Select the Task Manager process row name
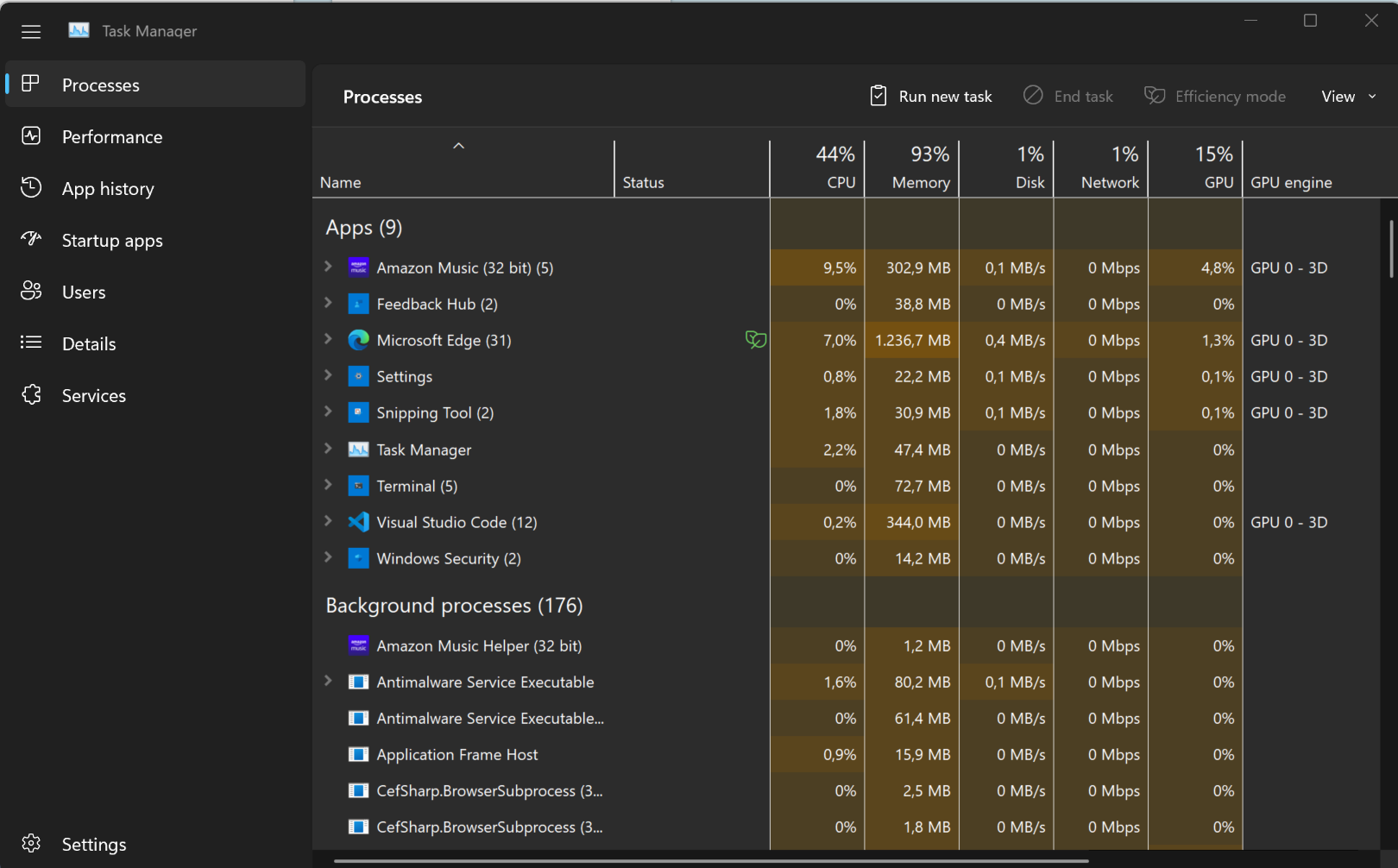 [424, 450]
